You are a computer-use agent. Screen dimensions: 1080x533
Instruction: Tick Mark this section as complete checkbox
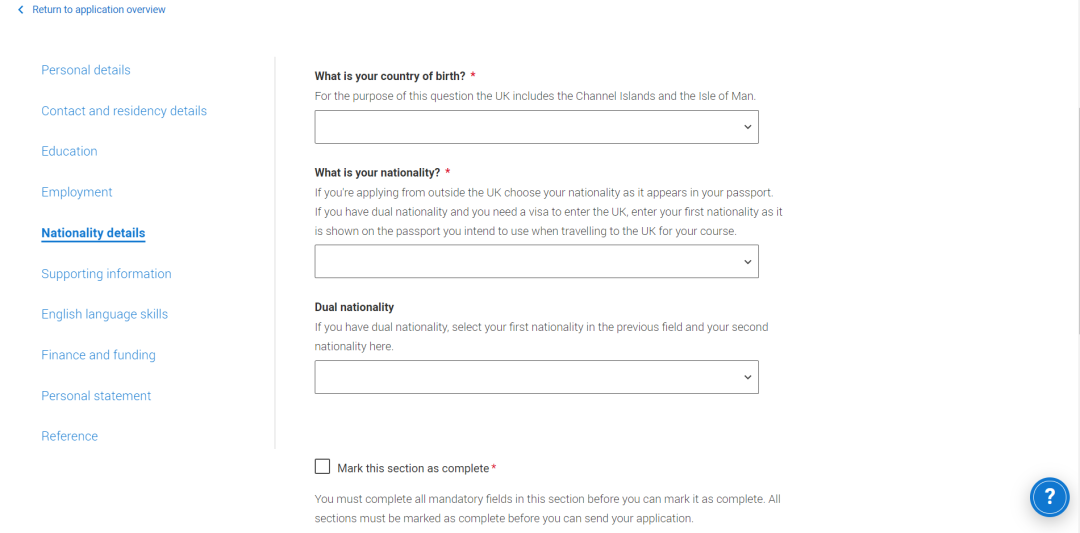[x=322, y=467]
